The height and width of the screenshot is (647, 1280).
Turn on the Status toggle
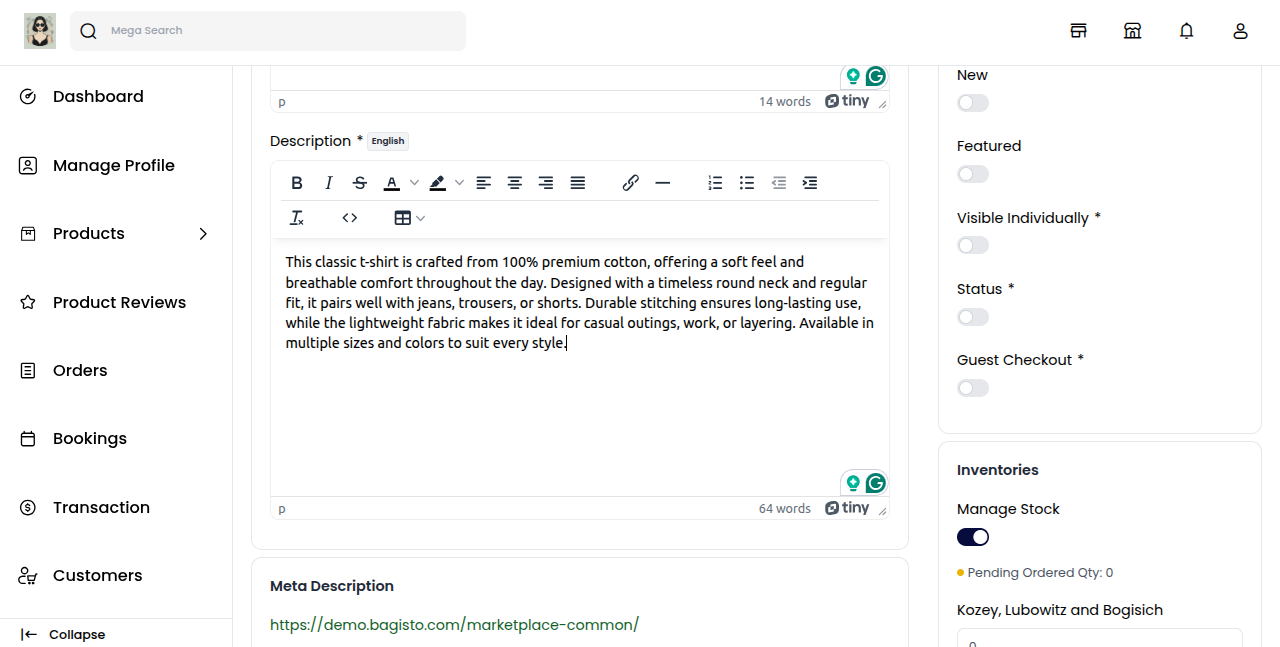click(x=972, y=317)
